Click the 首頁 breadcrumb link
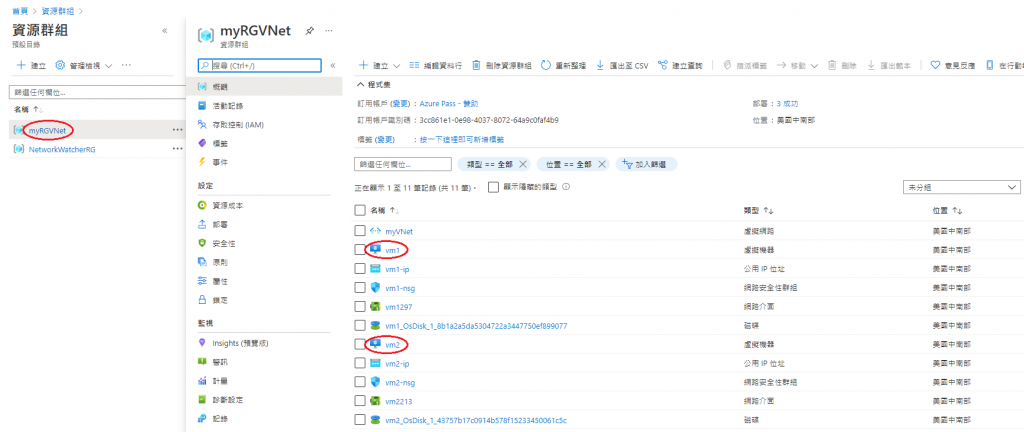Viewport: 1024px width, 432px height. tap(20, 11)
